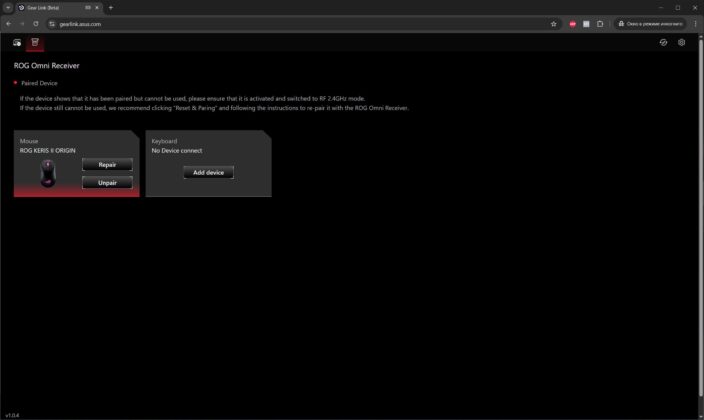Image resolution: width=704 pixels, height=420 pixels.
Task: Go forward one page
Action: point(22,24)
